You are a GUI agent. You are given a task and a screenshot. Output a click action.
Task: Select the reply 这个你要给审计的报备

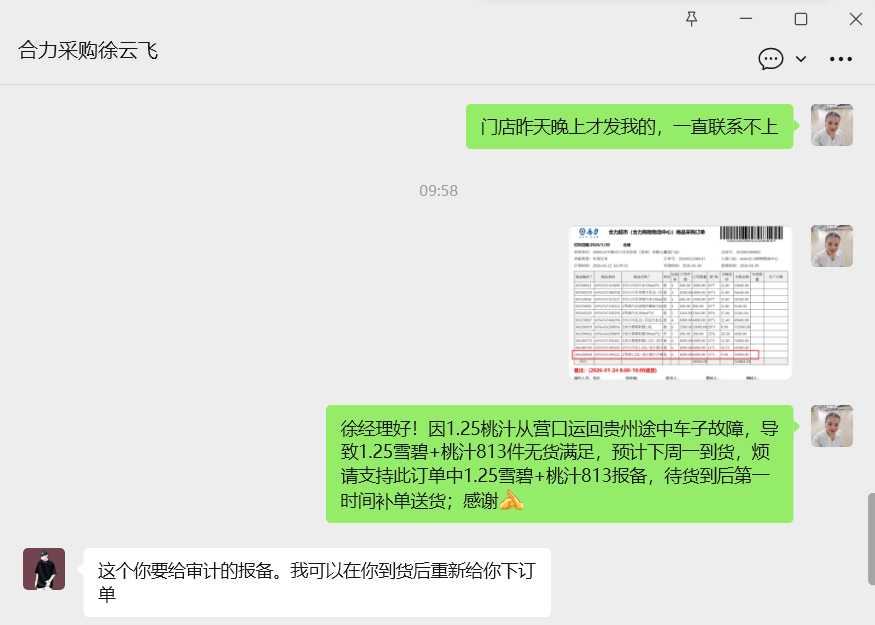point(316,582)
